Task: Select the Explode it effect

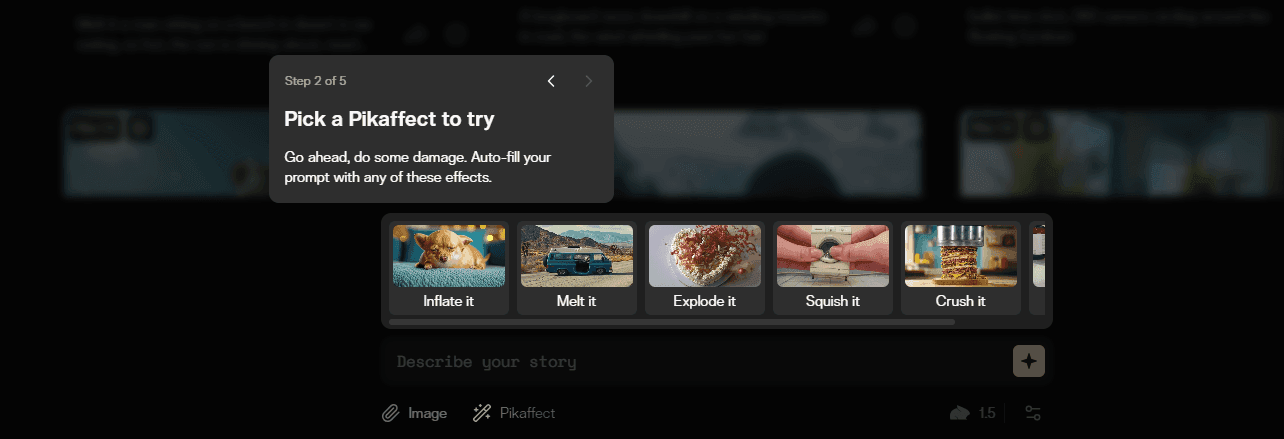Action: click(x=705, y=268)
